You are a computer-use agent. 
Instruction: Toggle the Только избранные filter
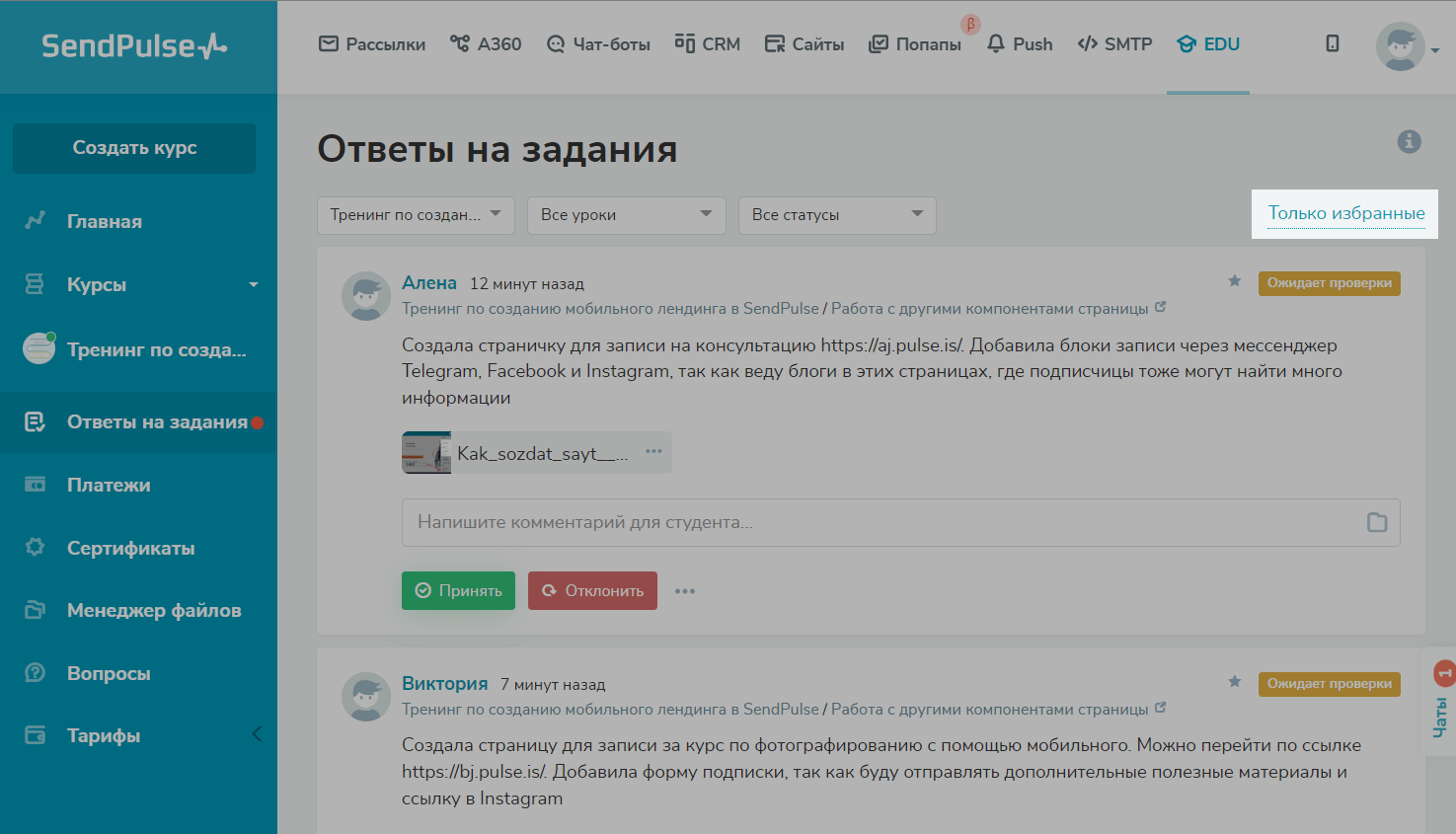(1345, 213)
